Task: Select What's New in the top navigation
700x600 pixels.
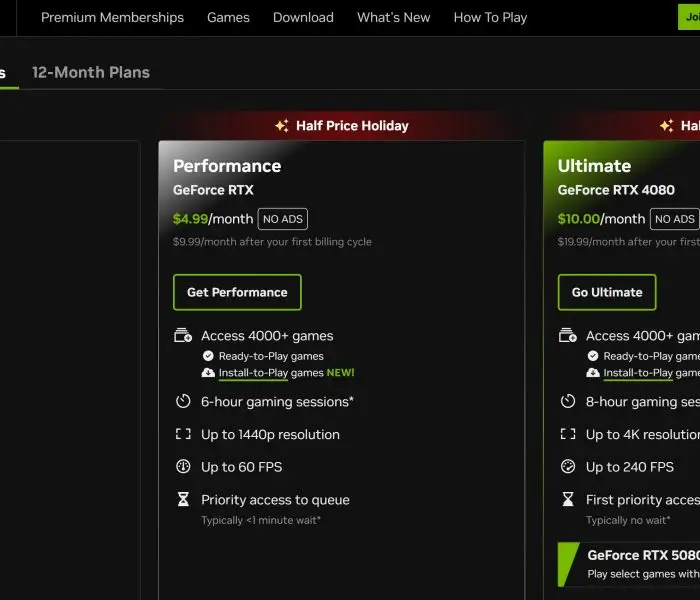Action: [x=393, y=17]
